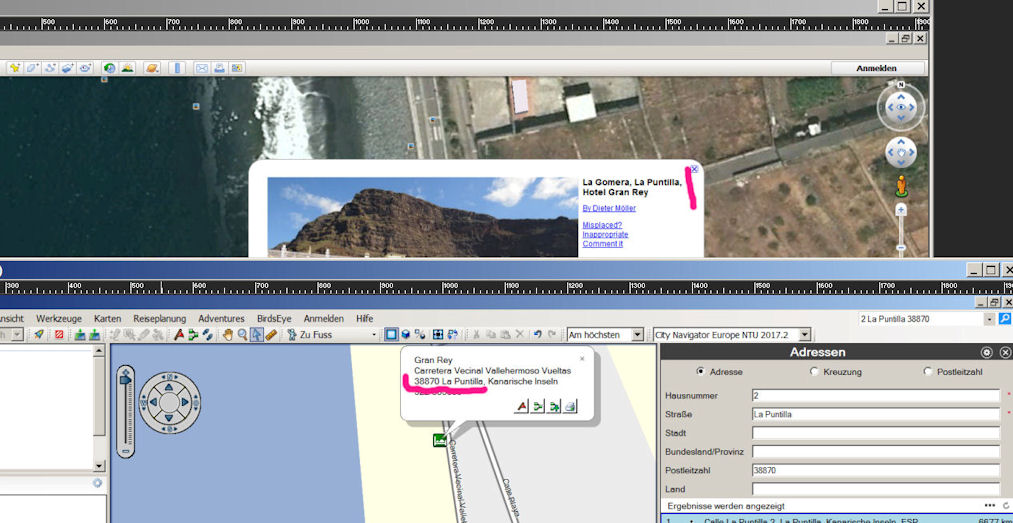Click the Stadt input field
1013x523 pixels.
(876, 433)
